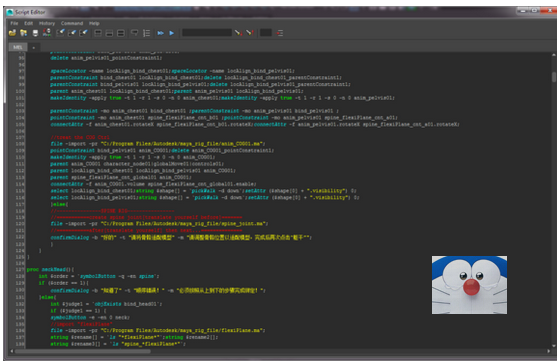Click 'symbolButton -e -en 0 neck' line

tap(90, 317)
